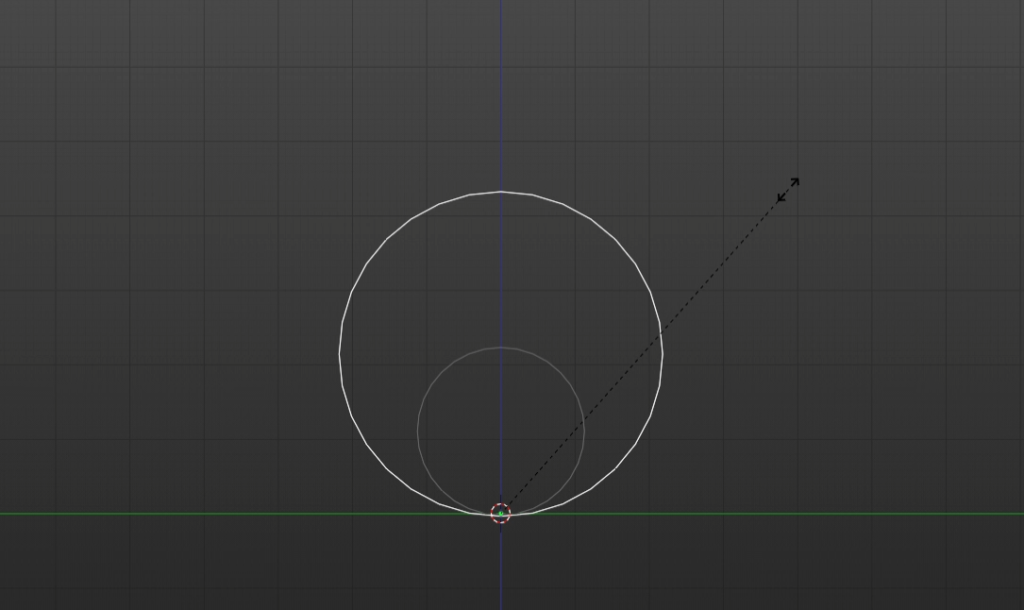The height and width of the screenshot is (610, 1024).
Task: Click the green axis line left of the origin
Action: 200,514
